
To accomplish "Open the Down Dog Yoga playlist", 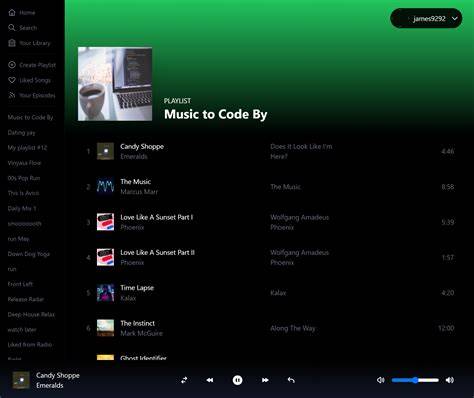I will [29, 254].
